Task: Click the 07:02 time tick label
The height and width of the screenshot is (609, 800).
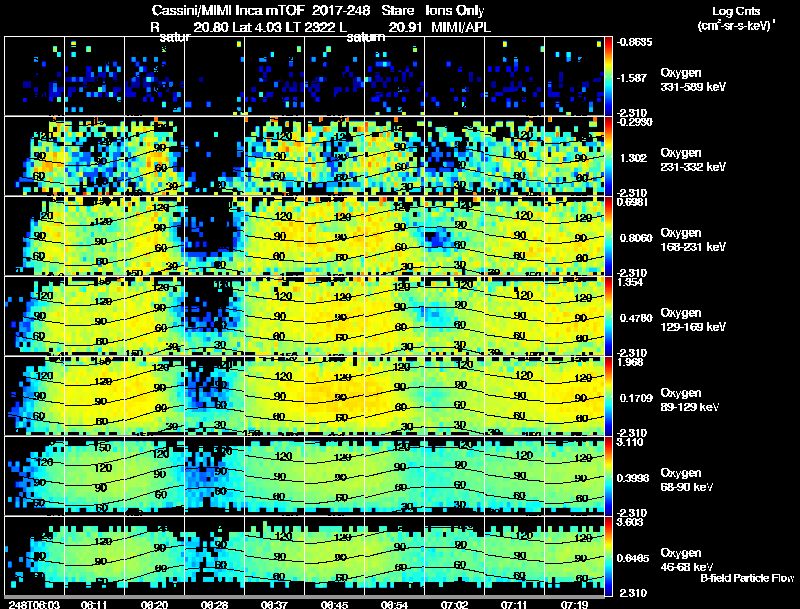Action: point(454,604)
